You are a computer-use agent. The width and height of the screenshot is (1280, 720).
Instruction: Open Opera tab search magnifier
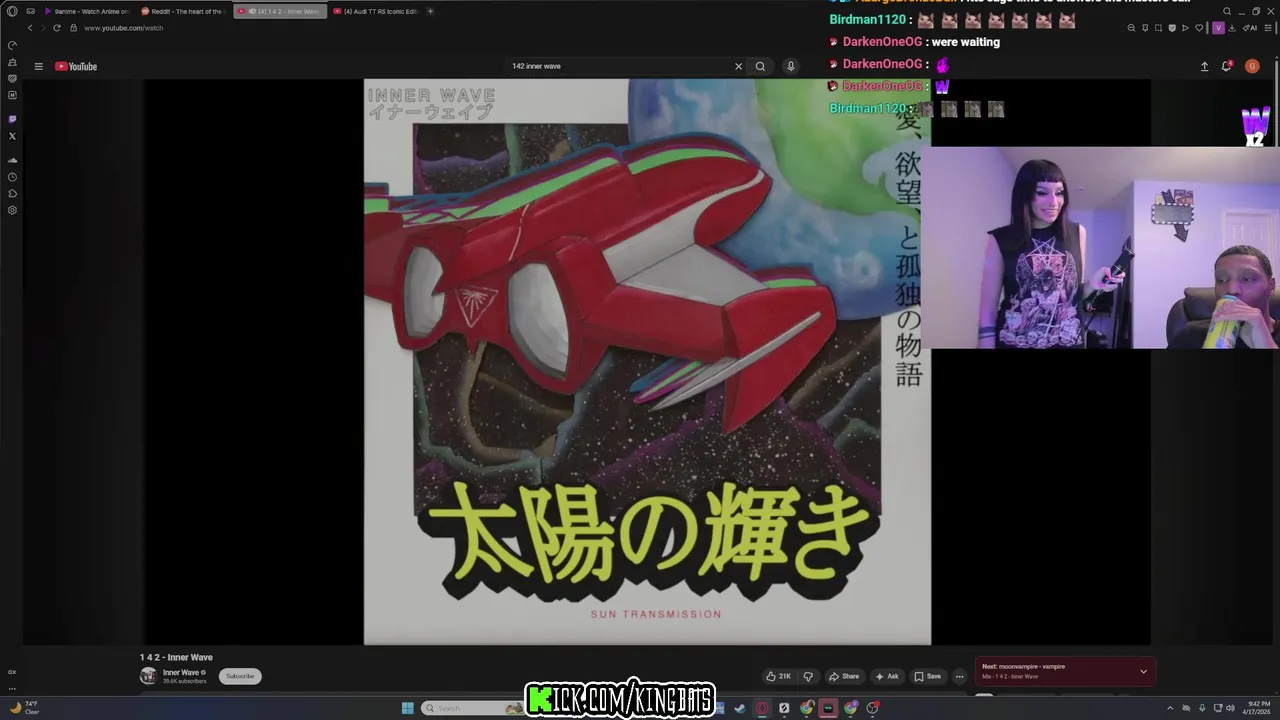tap(1227, 11)
